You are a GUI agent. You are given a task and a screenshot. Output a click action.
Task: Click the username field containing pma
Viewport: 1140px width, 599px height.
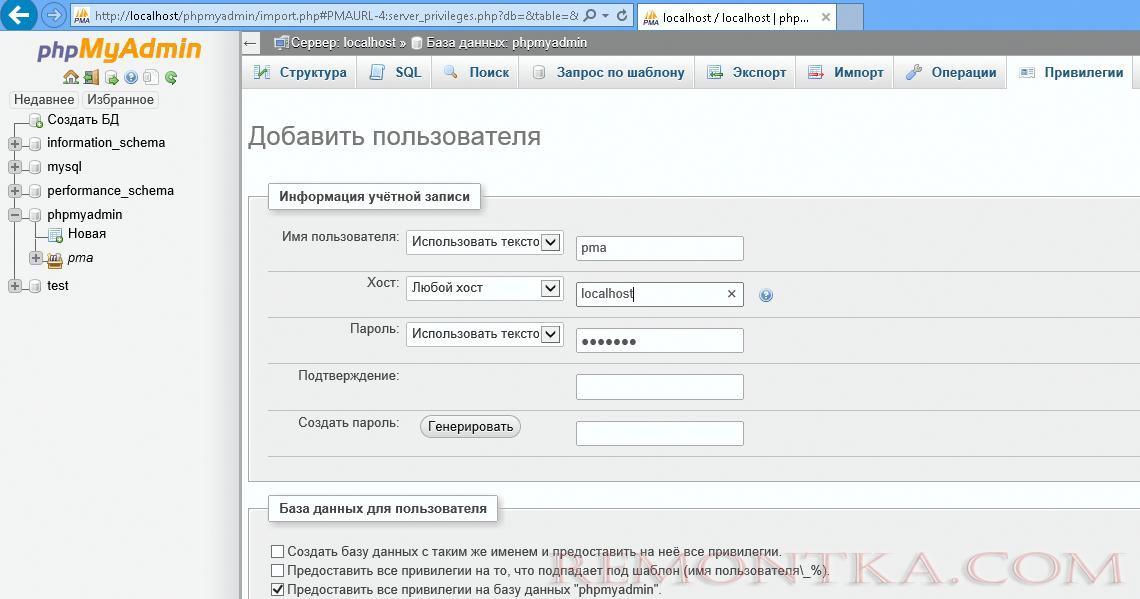coord(659,248)
